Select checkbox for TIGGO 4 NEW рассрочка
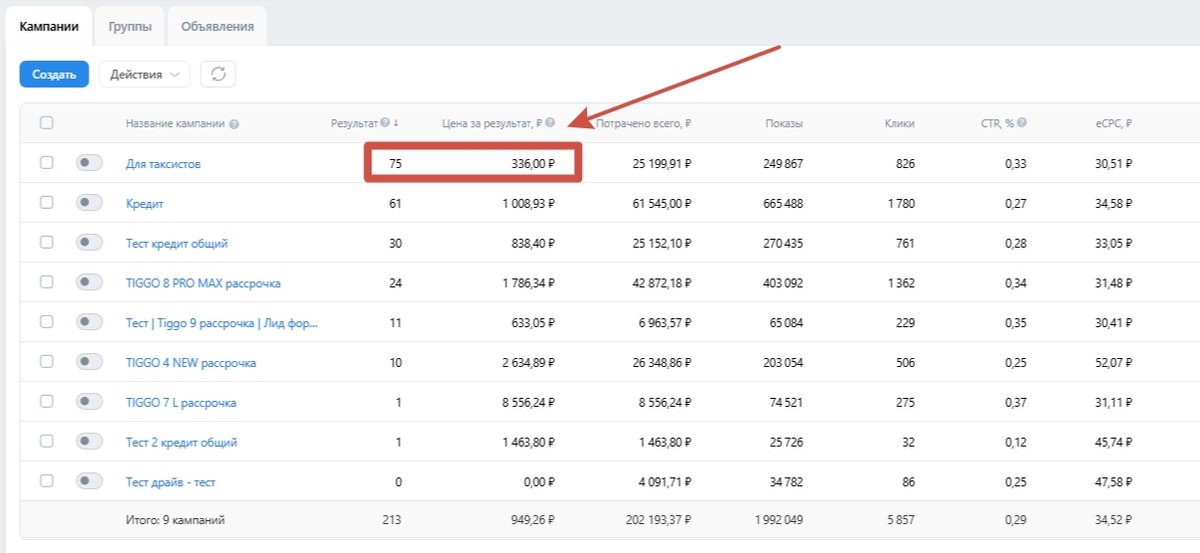 (46, 362)
